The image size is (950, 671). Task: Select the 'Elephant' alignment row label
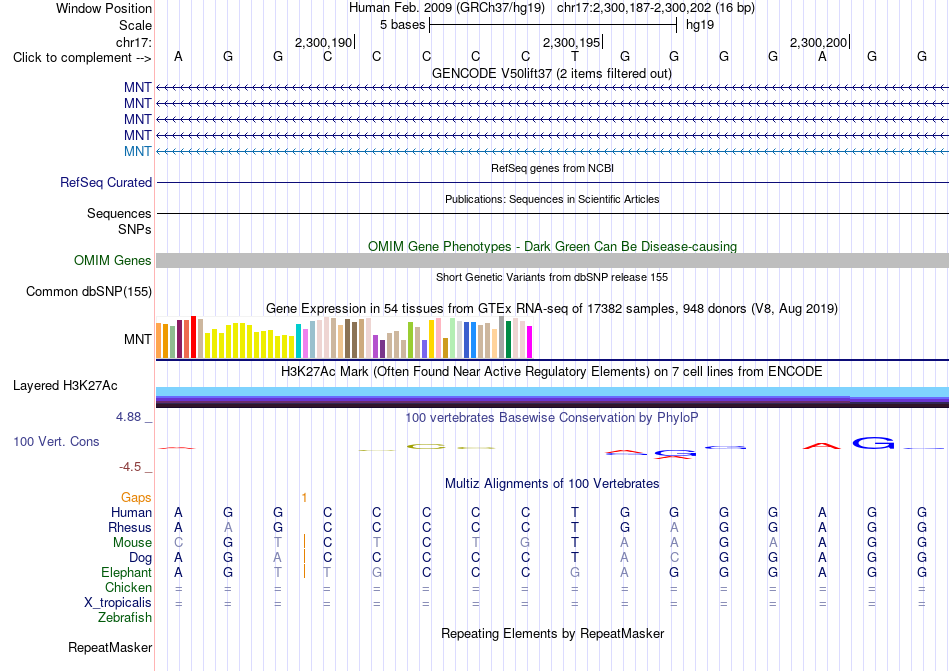coord(126,572)
